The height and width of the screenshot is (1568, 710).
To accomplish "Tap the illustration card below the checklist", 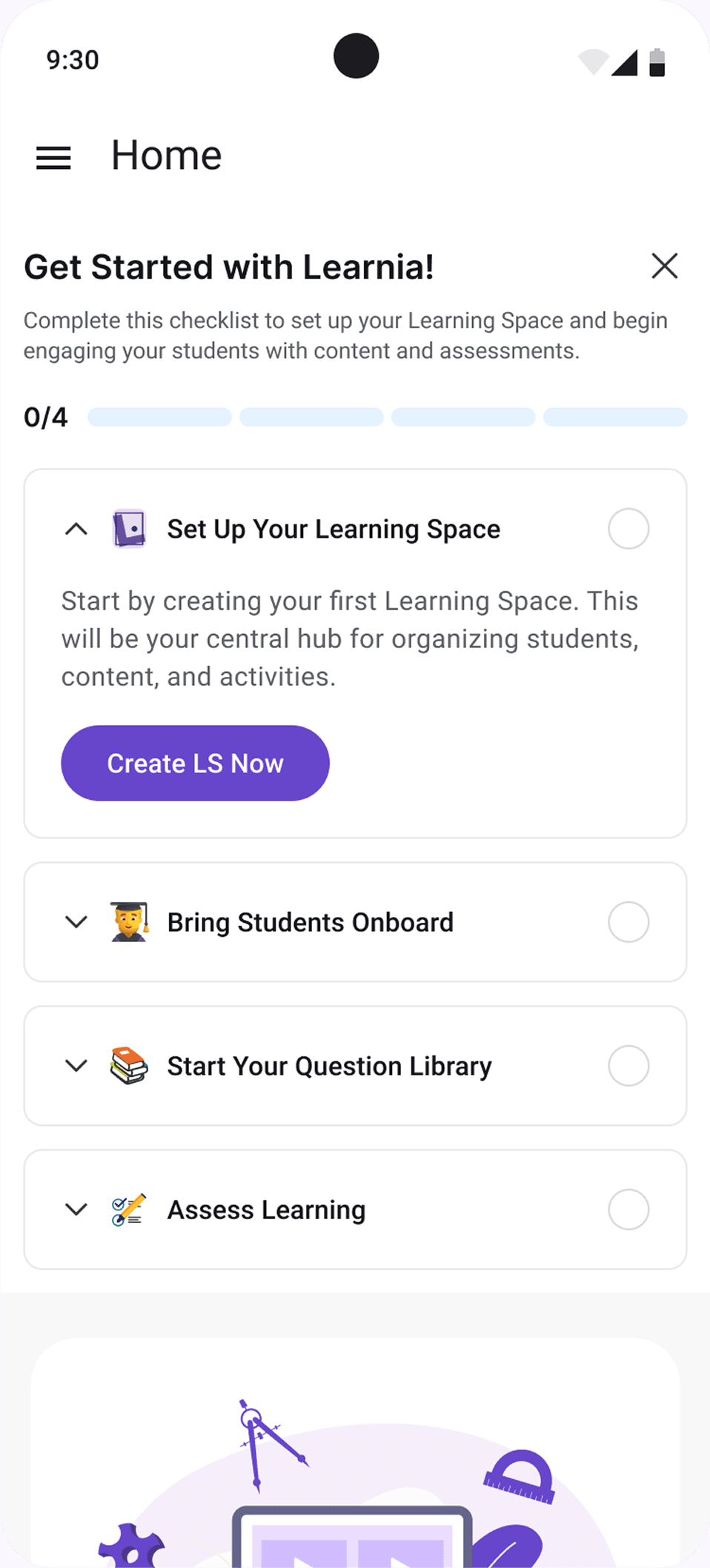I will 355,1452.
